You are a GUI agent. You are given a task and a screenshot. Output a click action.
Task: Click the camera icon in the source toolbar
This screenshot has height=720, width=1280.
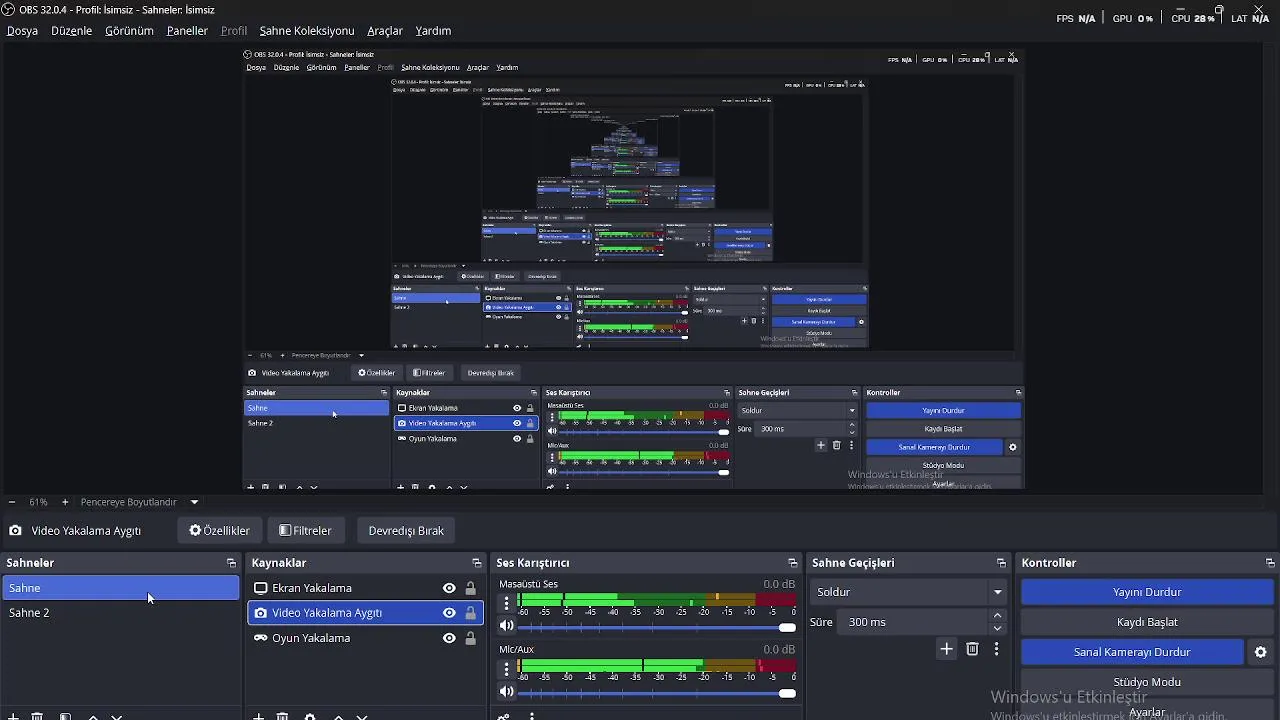[16, 531]
